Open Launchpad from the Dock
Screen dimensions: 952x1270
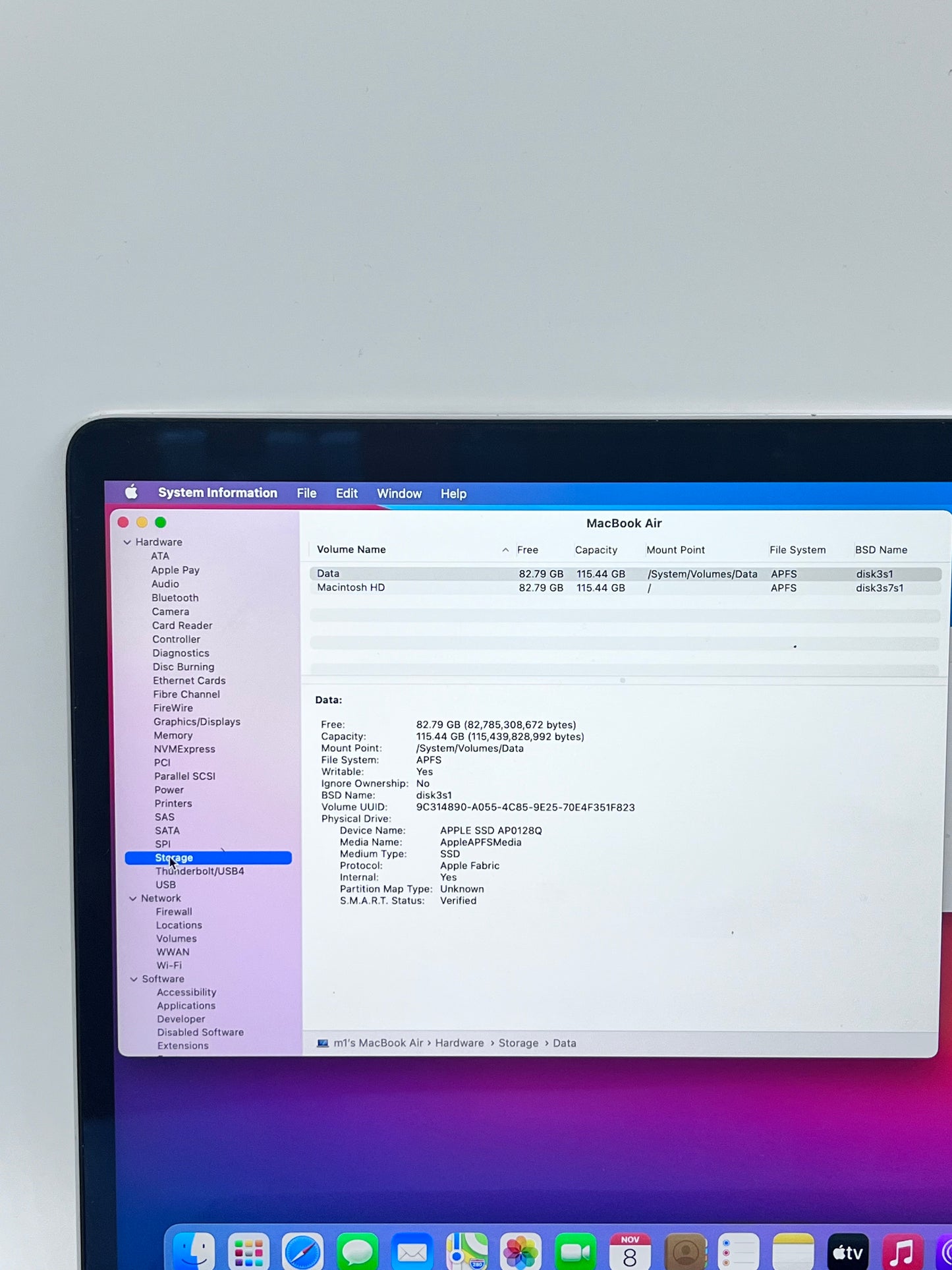(x=248, y=1251)
